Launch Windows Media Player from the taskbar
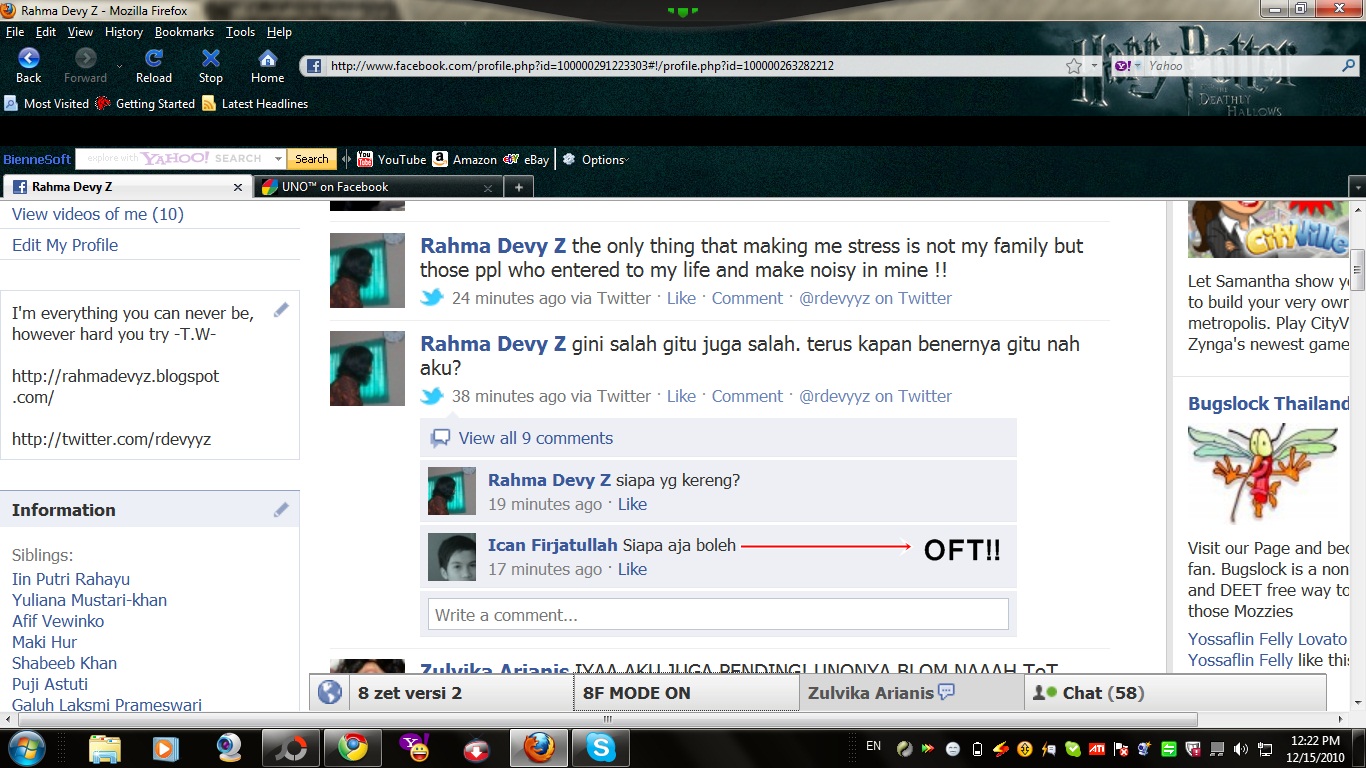The image size is (1366, 768). click(166, 747)
